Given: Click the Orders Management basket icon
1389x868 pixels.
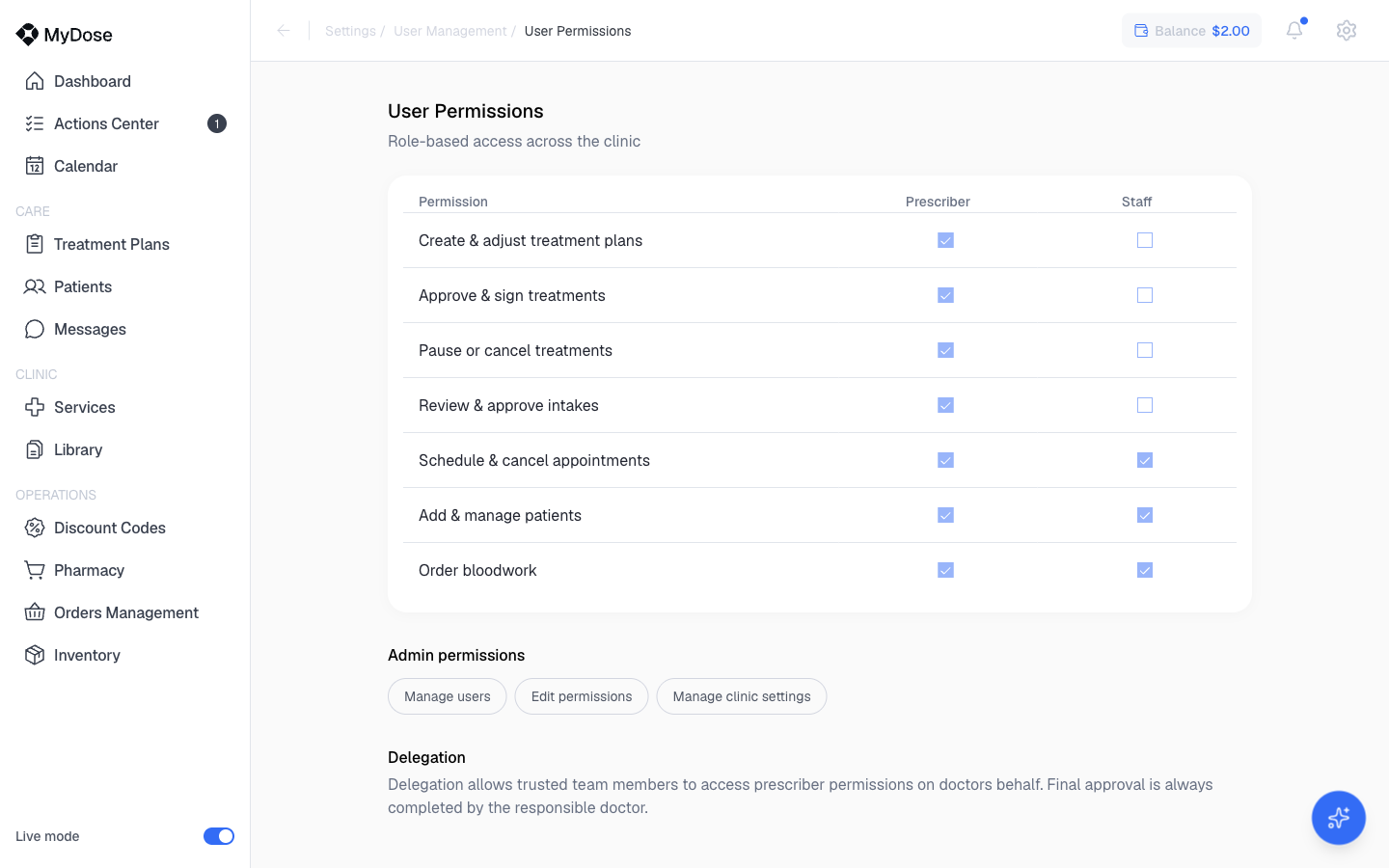Looking at the screenshot, I should pyautogui.click(x=35, y=612).
